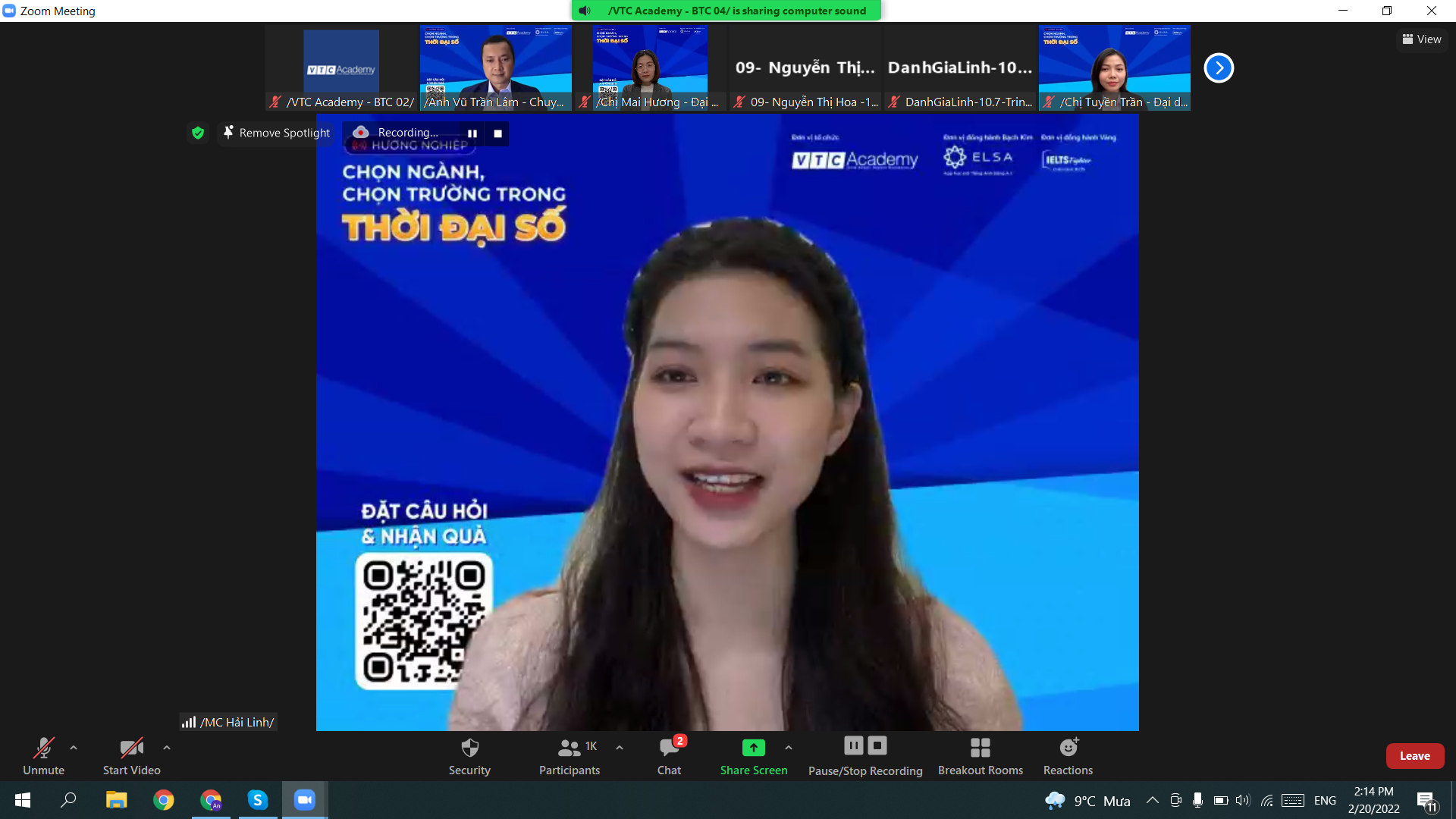Open Skype from the taskbar
The width and height of the screenshot is (1456, 819).
(x=258, y=799)
